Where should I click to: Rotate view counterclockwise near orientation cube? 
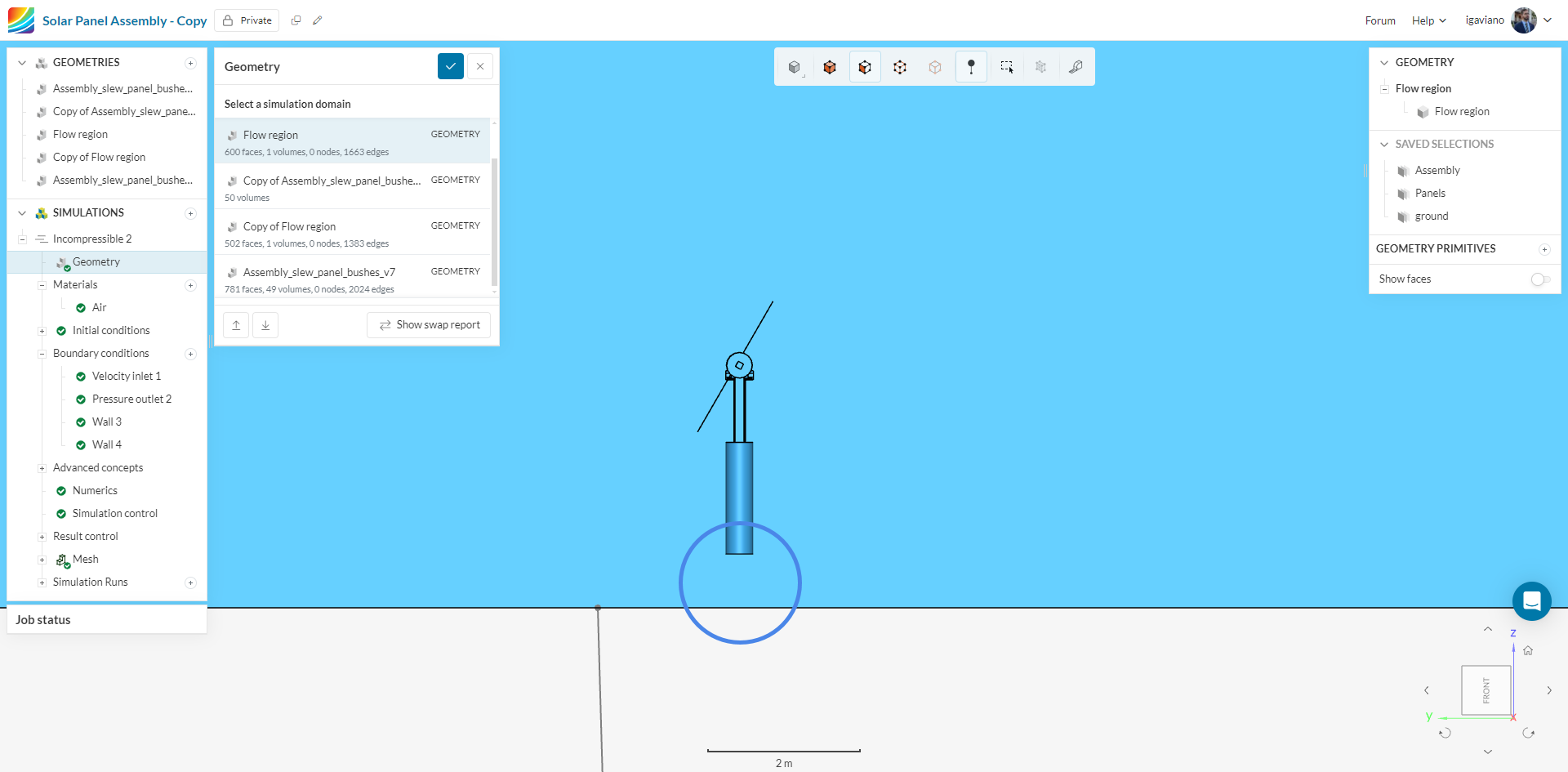pyautogui.click(x=1445, y=733)
